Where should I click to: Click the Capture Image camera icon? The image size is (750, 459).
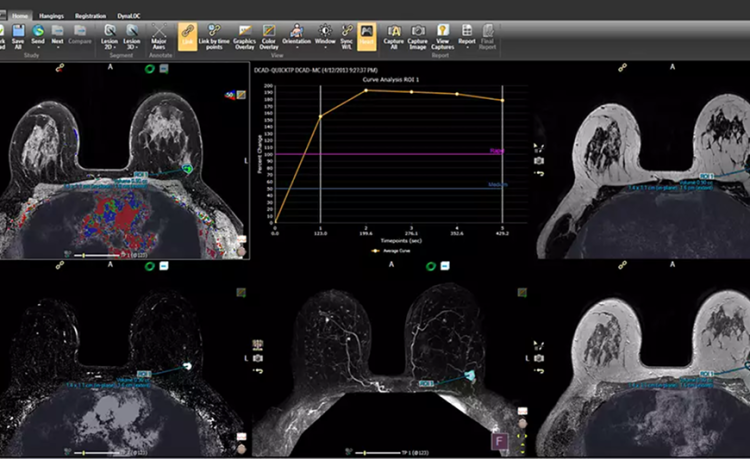tap(418, 31)
